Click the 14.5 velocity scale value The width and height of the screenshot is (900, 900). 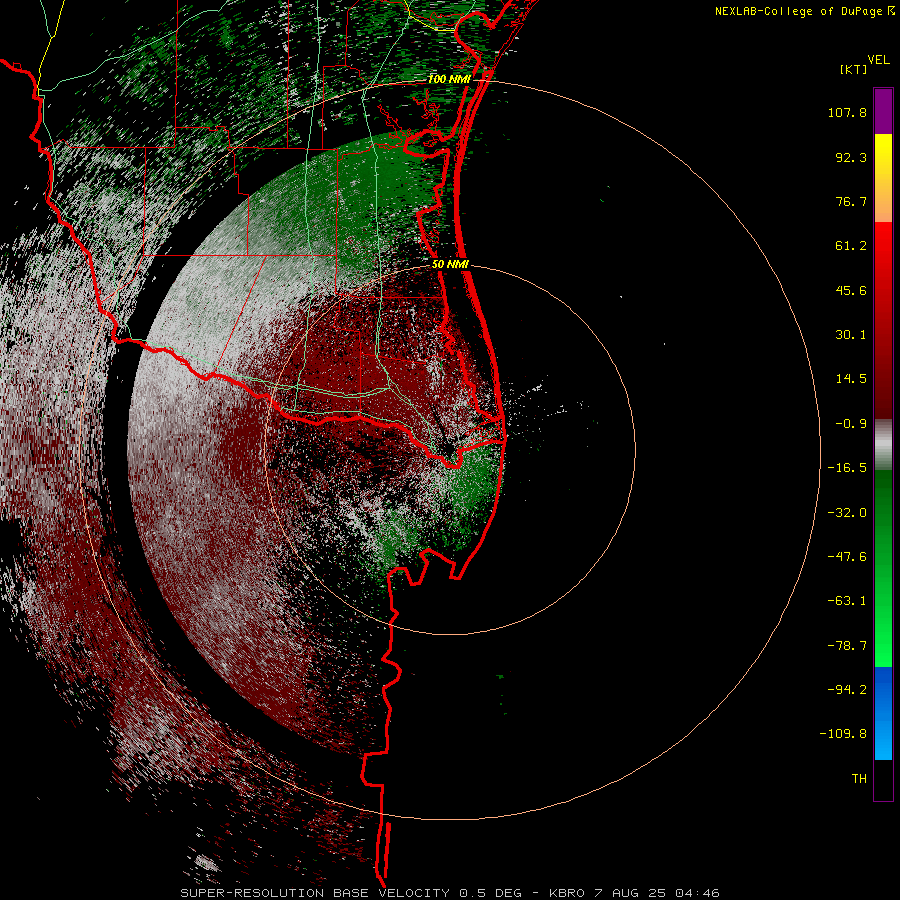tap(851, 379)
